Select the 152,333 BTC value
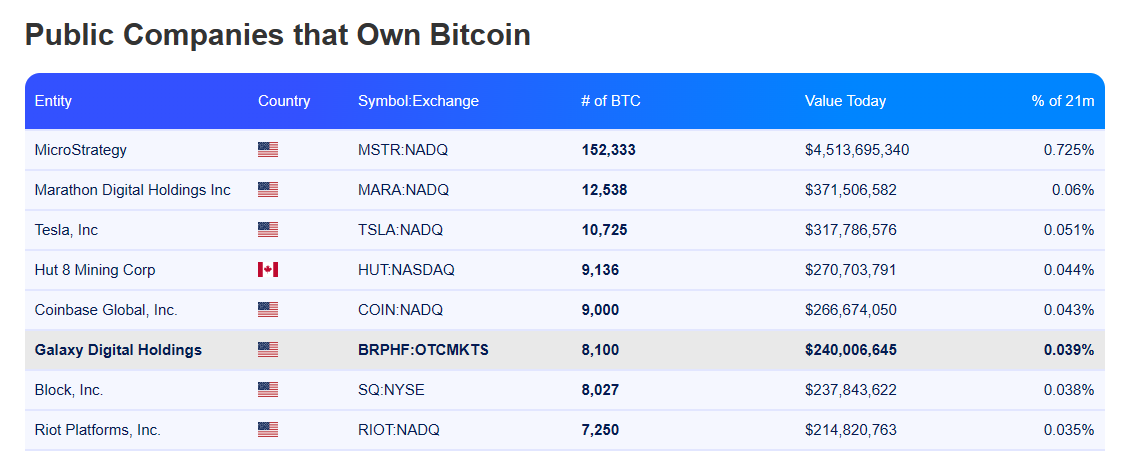 608,150
